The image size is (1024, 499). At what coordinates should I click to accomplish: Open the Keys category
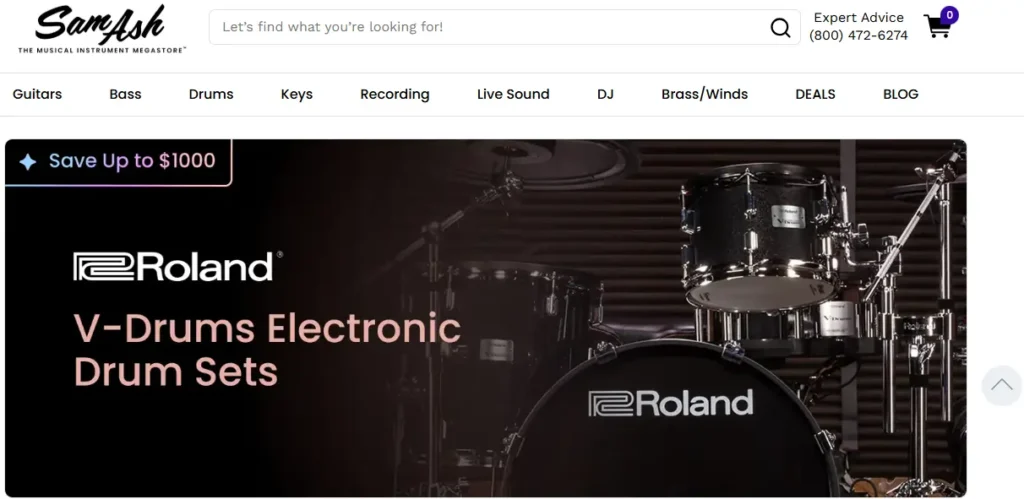(x=296, y=94)
